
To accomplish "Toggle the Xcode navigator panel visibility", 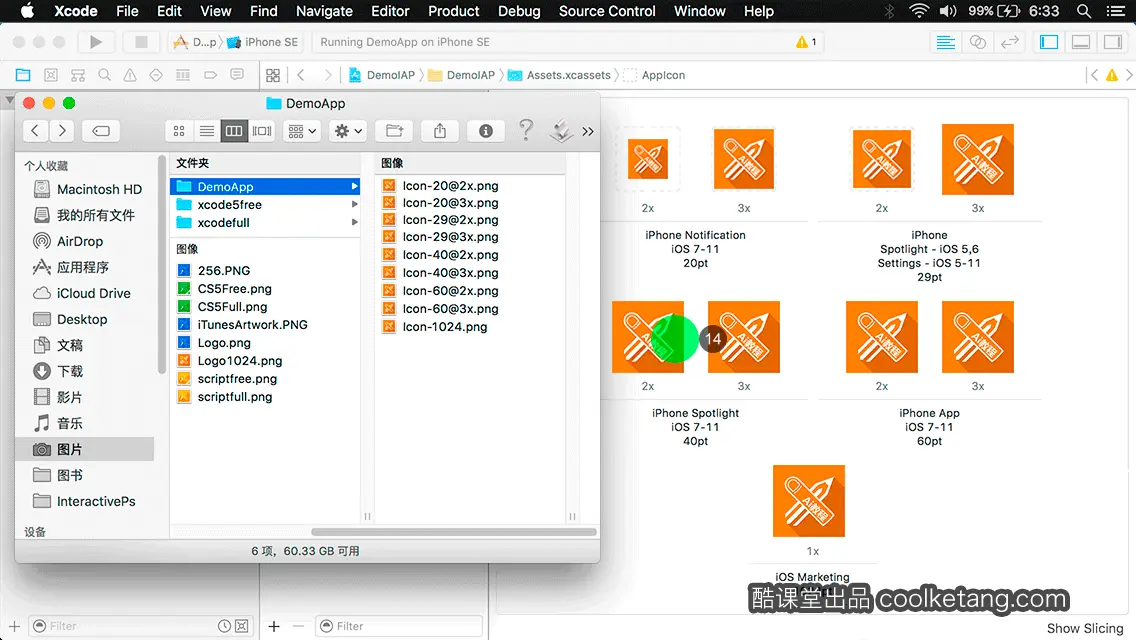I will pos(1049,42).
